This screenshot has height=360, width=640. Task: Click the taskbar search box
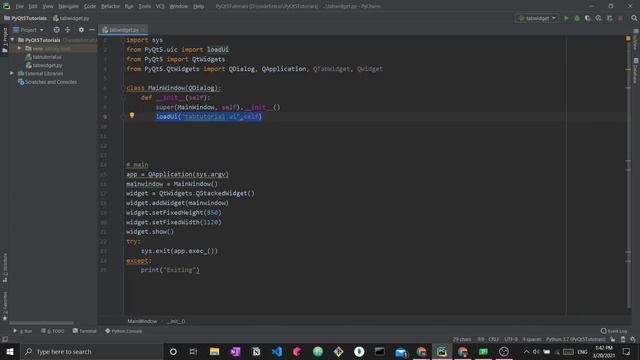point(91,351)
